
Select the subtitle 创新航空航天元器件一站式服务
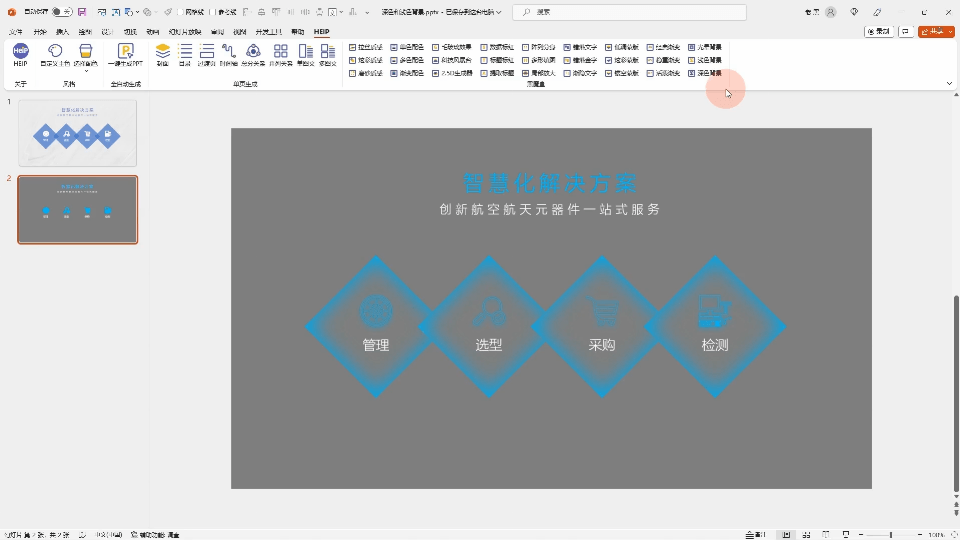pos(550,209)
